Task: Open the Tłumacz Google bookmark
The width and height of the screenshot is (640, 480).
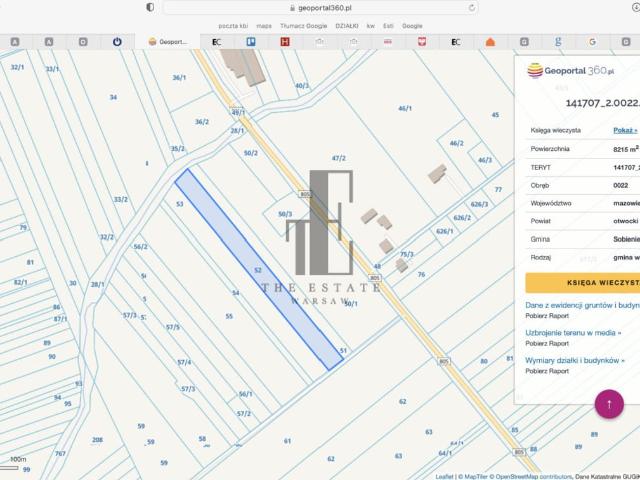Action: point(304,25)
